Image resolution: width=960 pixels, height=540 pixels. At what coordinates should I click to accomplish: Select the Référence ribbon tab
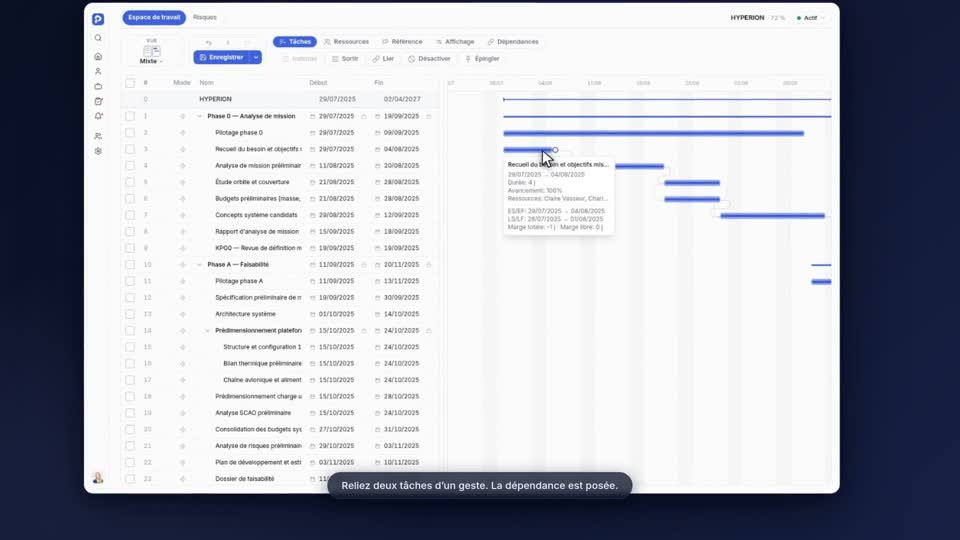point(402,42)
